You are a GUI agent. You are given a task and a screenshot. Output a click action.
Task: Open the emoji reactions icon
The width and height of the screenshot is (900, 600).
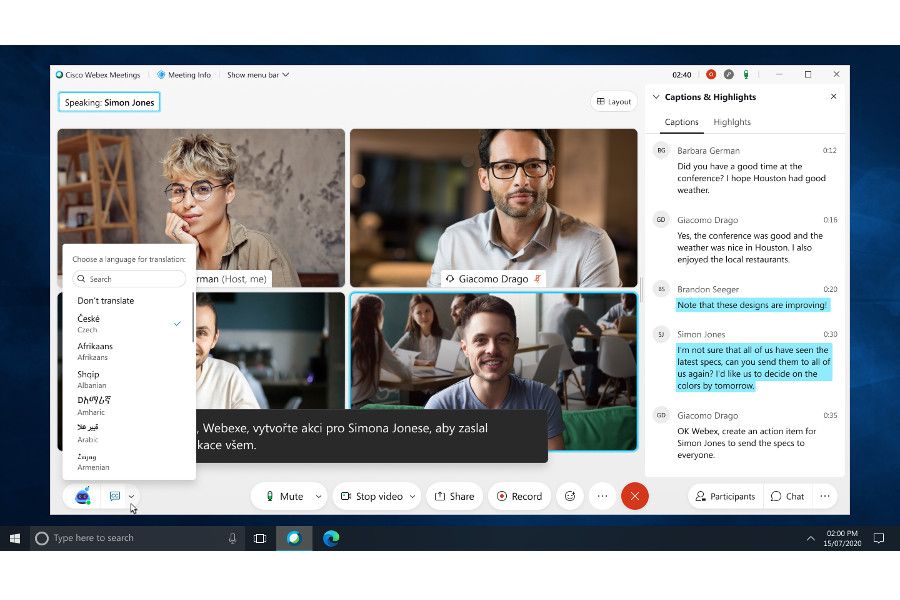pos(569,496)
